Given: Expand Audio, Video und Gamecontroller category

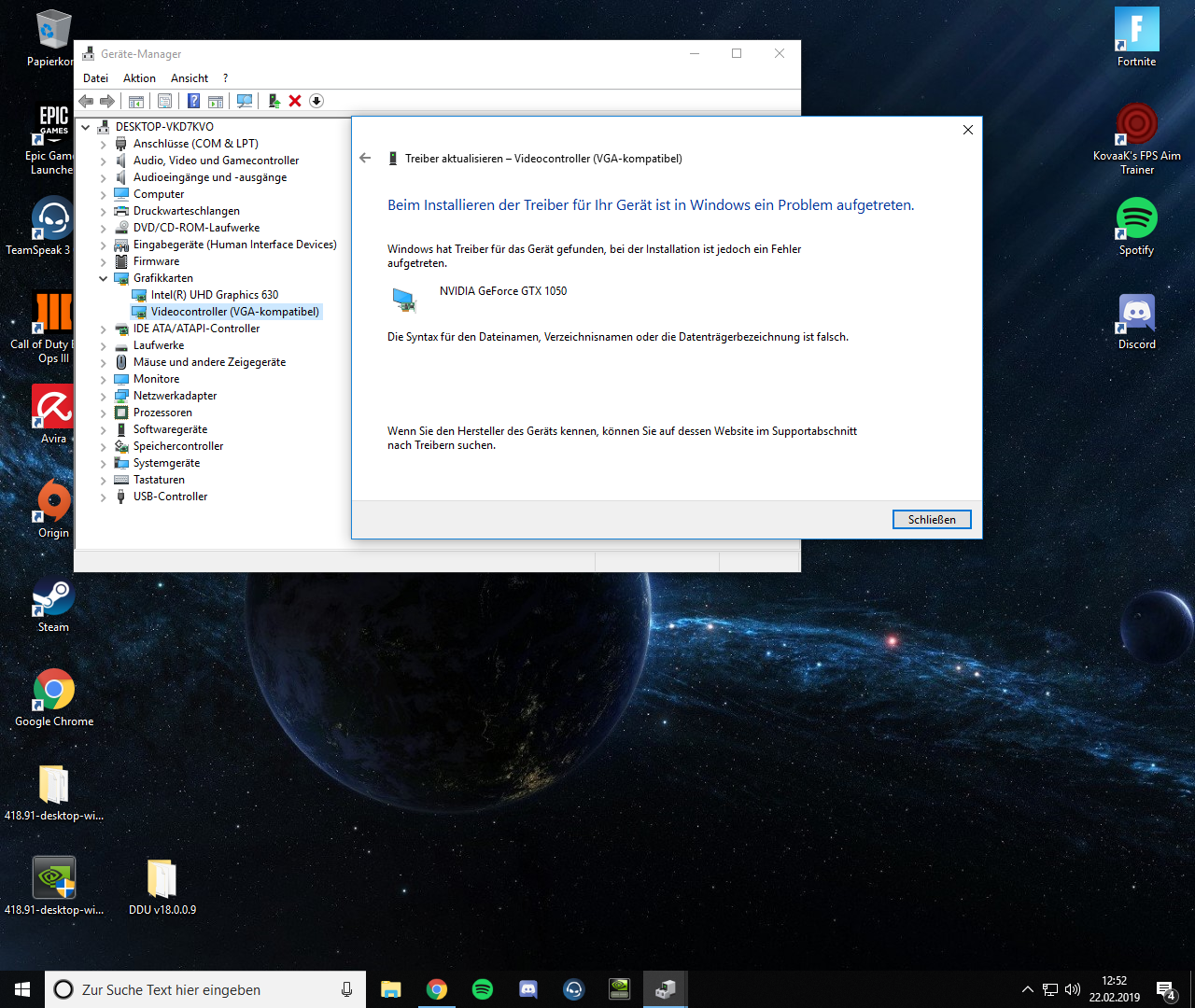Looking at the screenshot, I should click(x=103, y=161).
